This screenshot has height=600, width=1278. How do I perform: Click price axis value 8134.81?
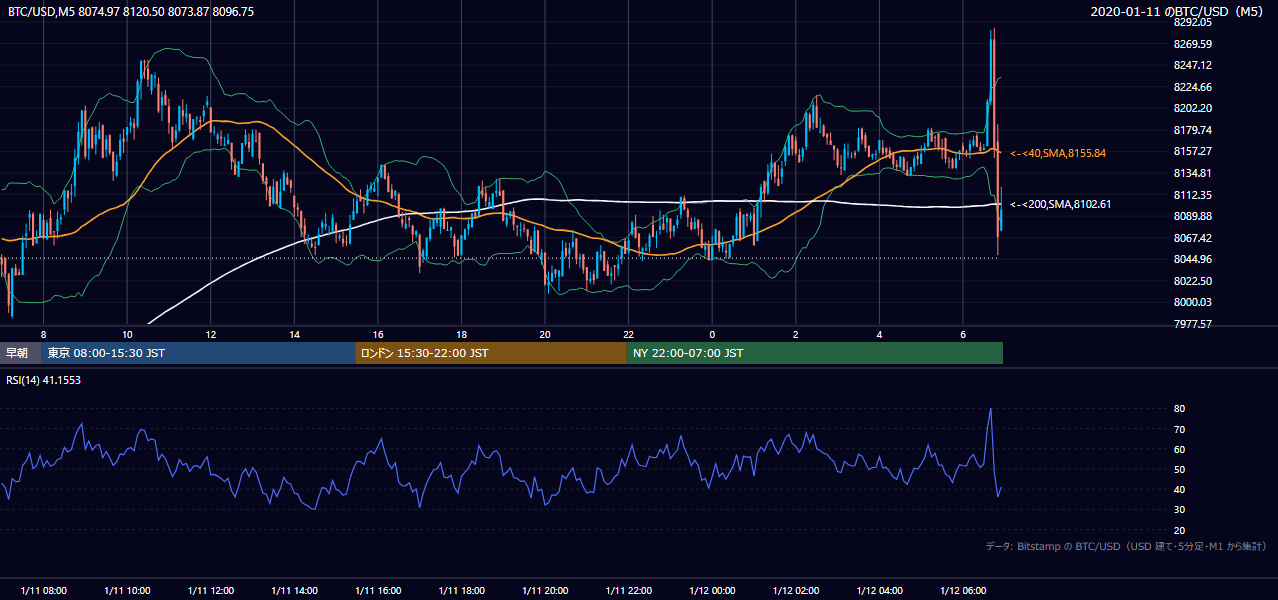1193,173
